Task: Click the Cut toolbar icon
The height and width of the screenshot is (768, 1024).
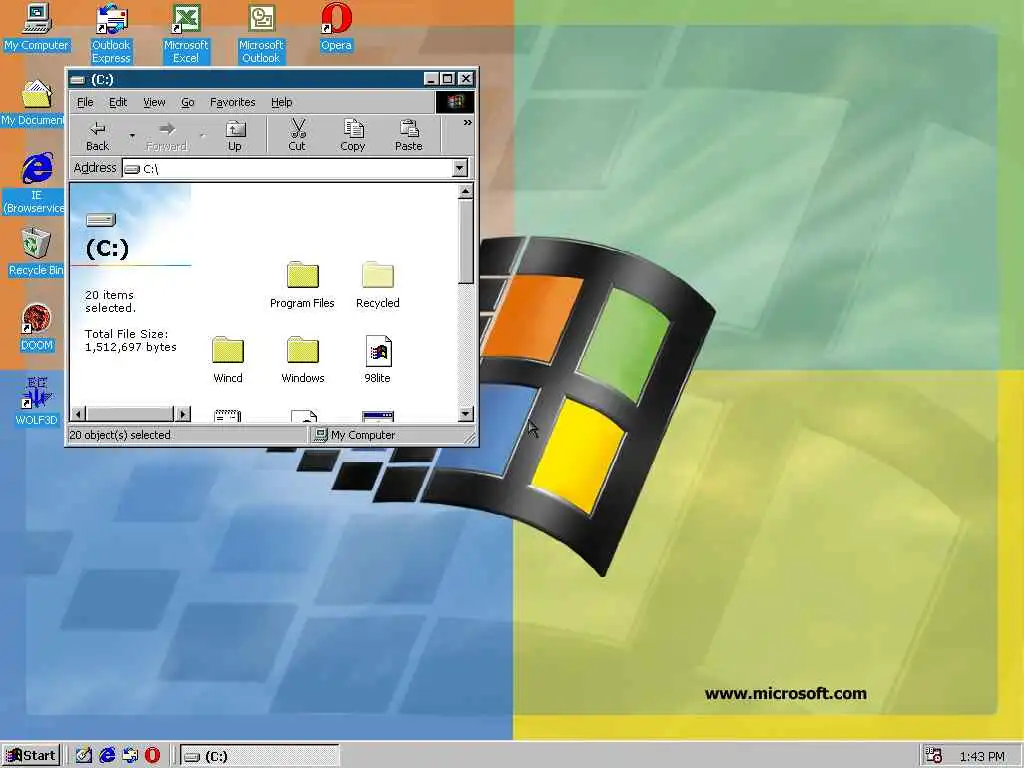Action: pos(297,136)
